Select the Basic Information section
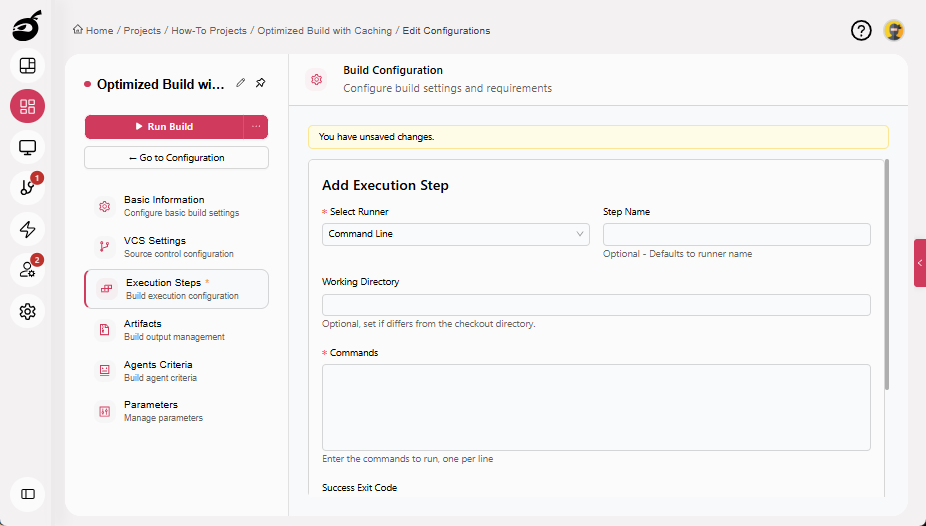This screenshot has height=526, width=926. click(176, 206)
